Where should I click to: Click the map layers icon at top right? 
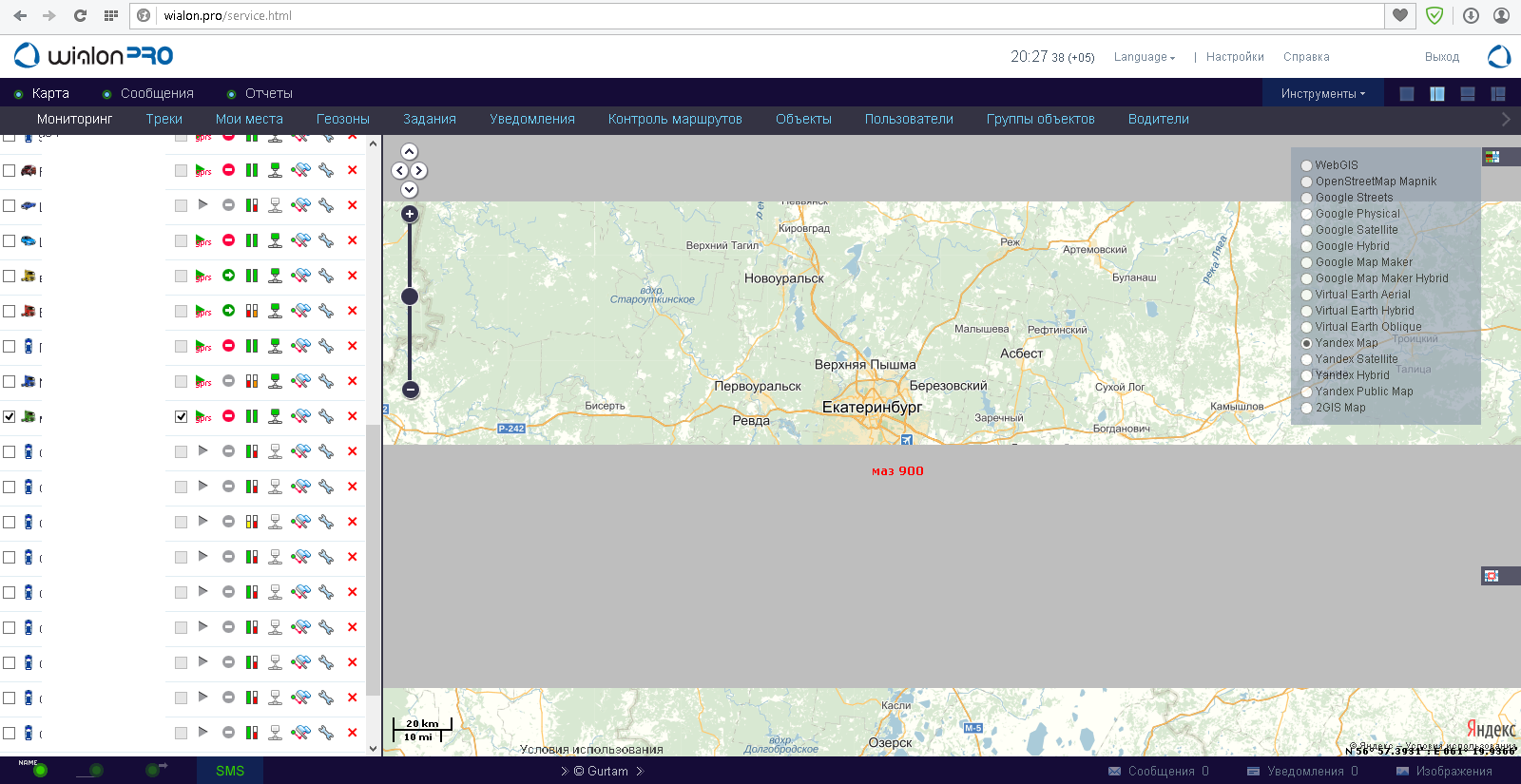(x=1492, y=157)
